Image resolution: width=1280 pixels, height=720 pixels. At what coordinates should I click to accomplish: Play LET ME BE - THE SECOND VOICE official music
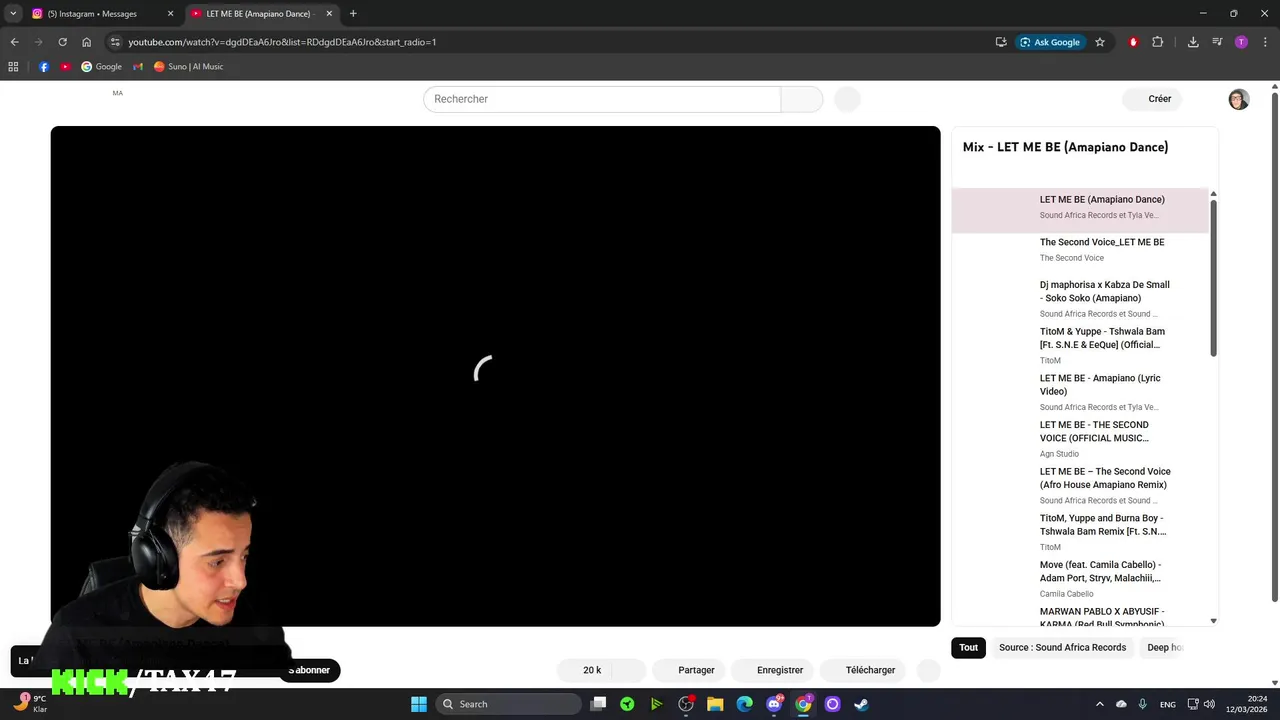coord(1080,438)
